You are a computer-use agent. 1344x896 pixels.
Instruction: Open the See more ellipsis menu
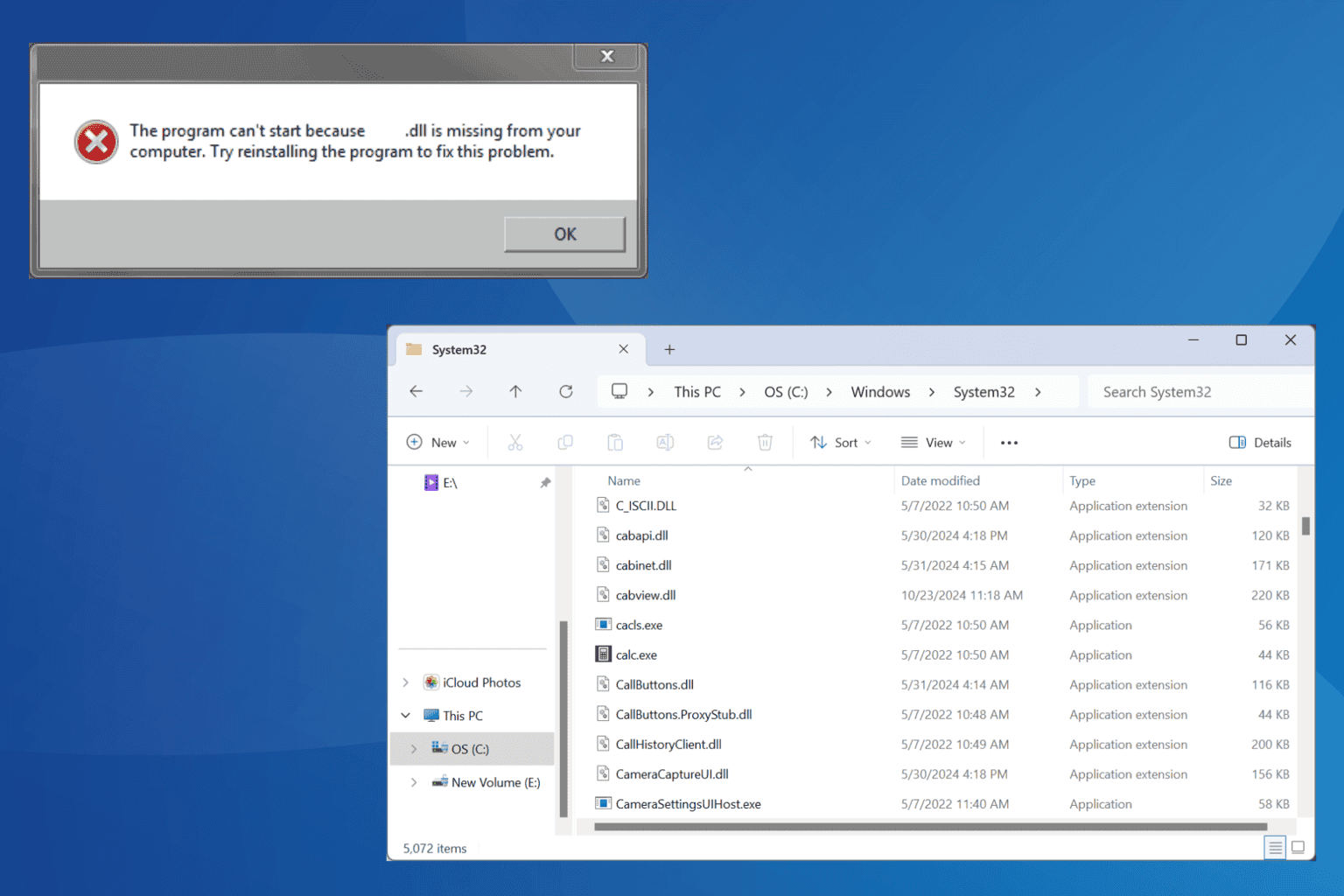(x=1009, y=443)
